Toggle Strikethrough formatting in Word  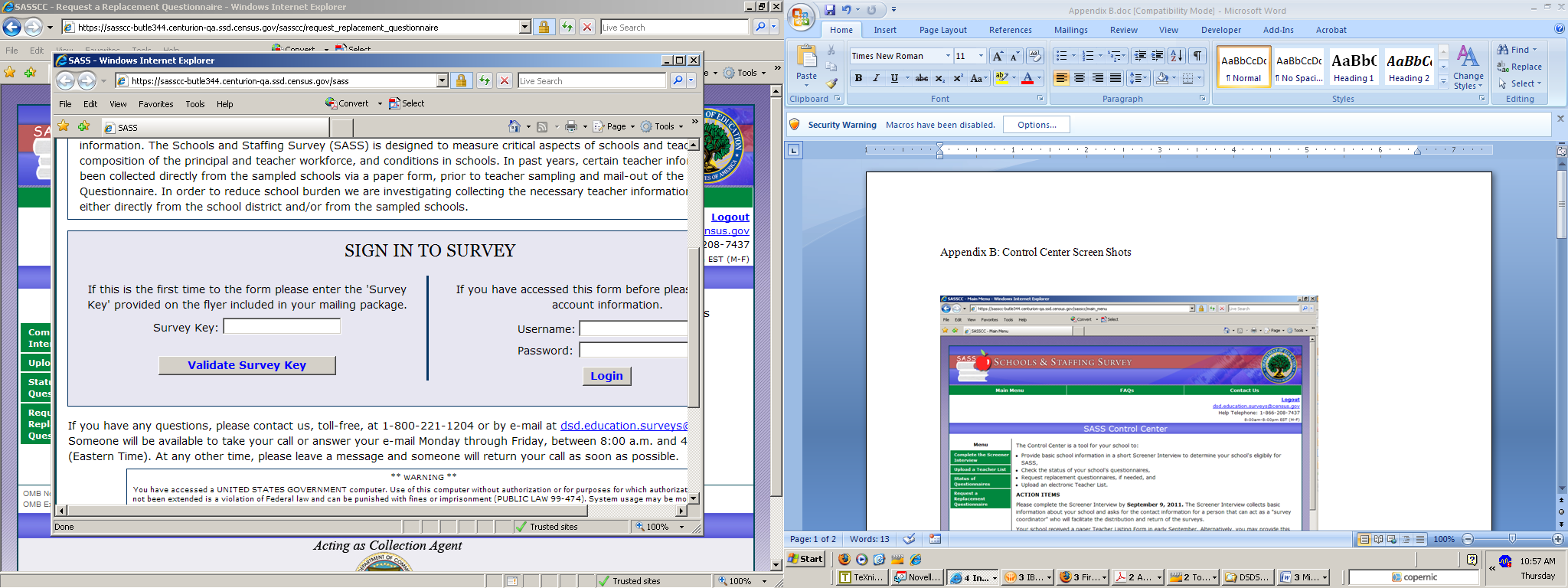tap(922, 78)
